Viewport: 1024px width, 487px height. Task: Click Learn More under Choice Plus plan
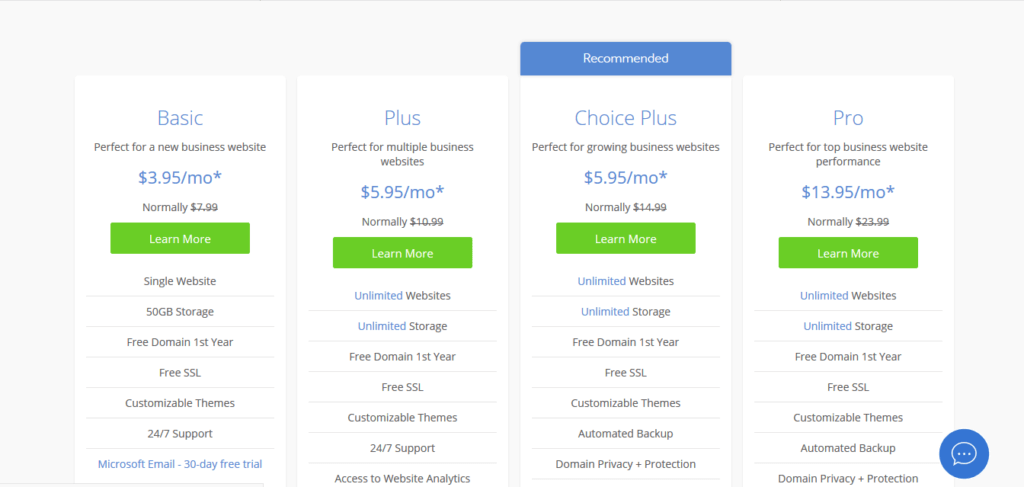625,239
